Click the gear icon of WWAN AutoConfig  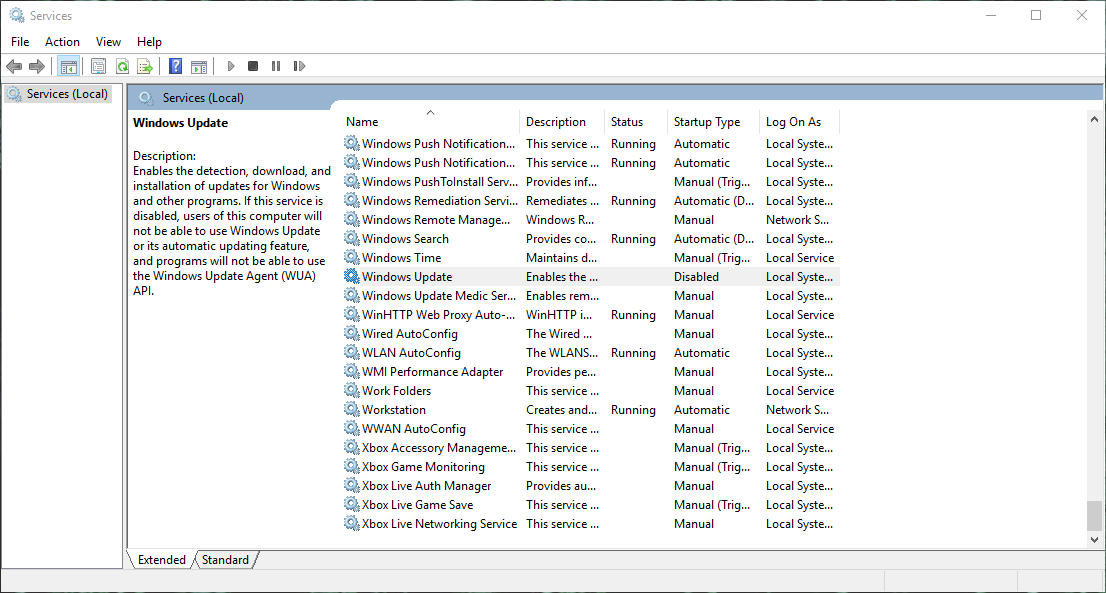[x=351, y=429]
